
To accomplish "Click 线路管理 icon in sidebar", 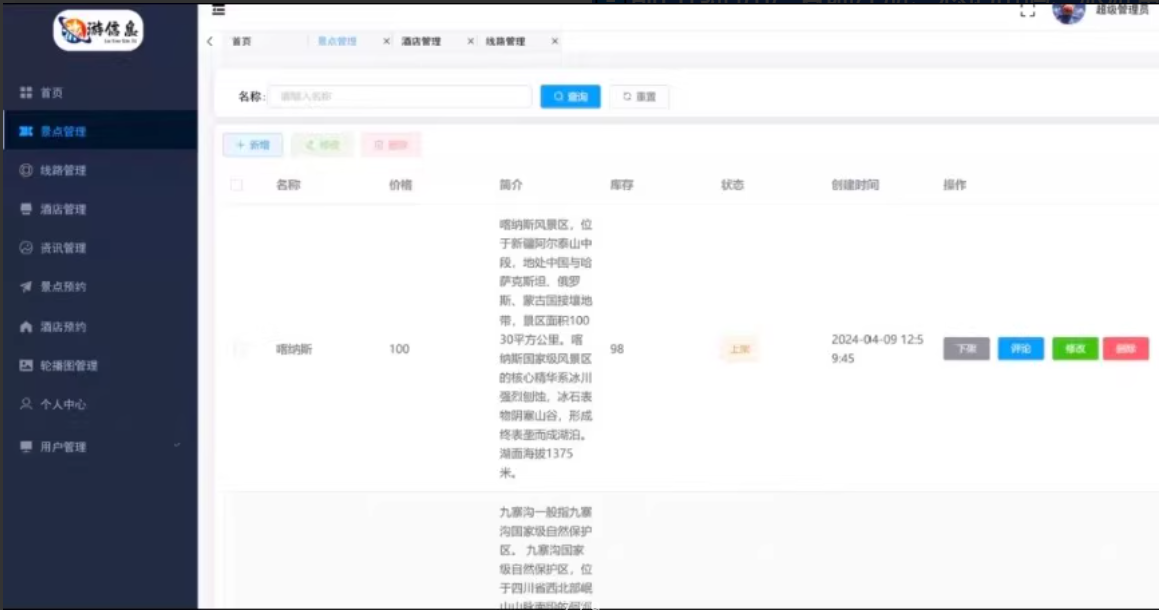I will coord(26,170).
